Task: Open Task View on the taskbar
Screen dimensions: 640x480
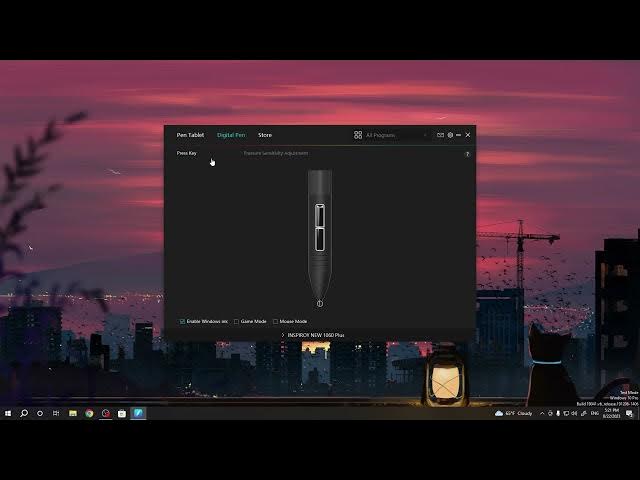Action: (x=56, y=413)
